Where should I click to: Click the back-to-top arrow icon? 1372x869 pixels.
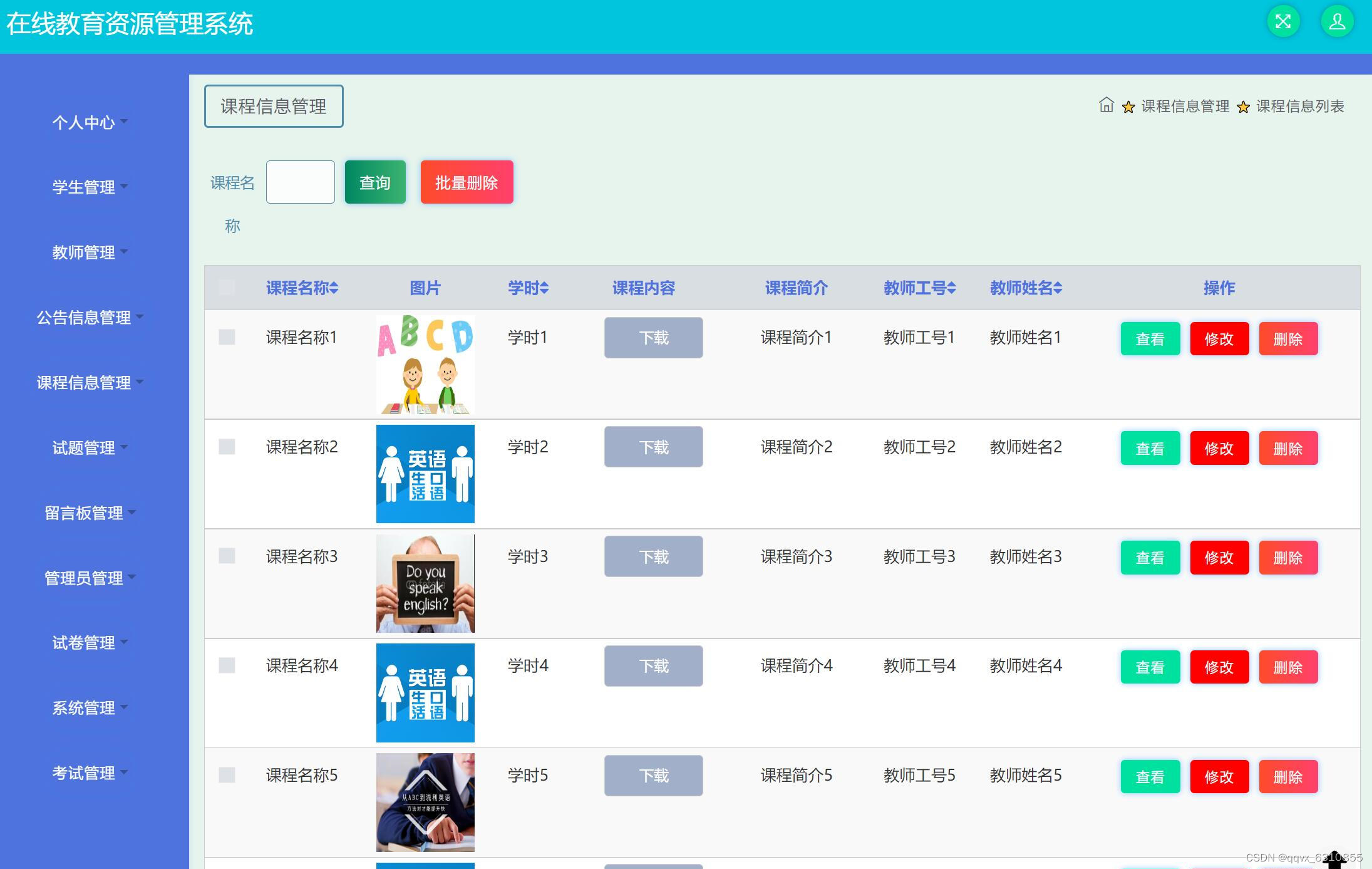click(x=1334, y=860)
